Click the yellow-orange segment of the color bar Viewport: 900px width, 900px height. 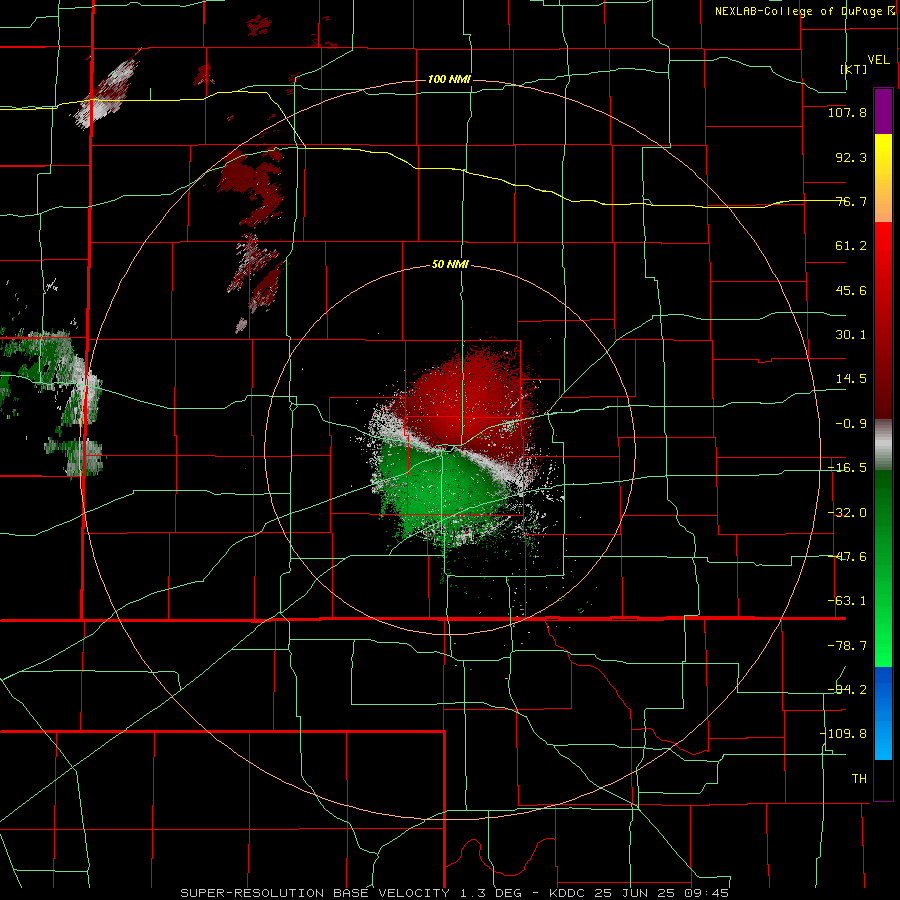click(883, 178)
